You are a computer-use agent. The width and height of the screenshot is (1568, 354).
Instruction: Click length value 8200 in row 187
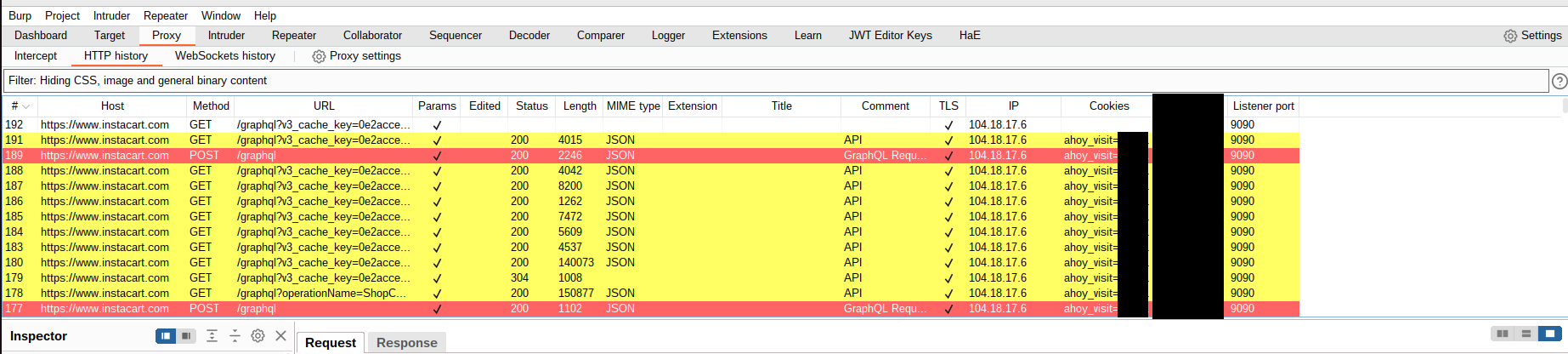click(x=570, y=186)
